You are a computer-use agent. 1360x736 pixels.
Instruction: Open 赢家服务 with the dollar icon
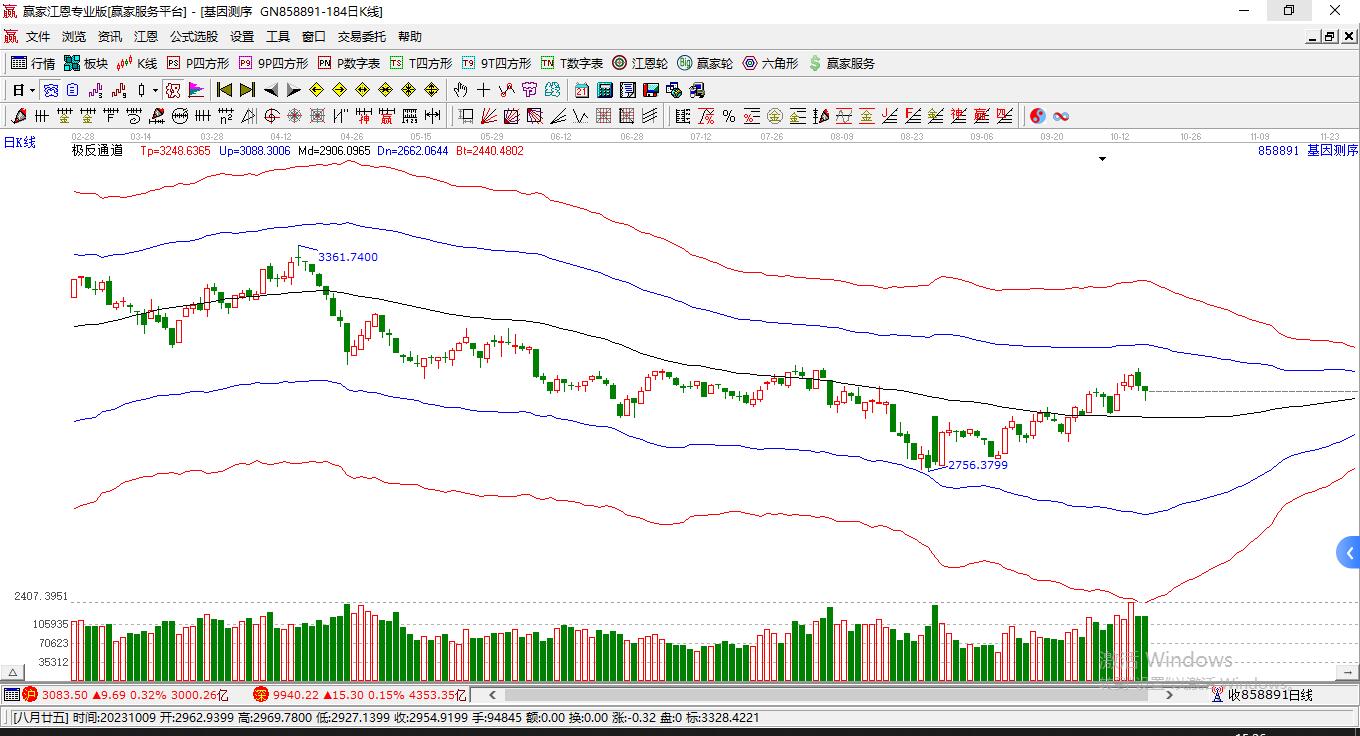pyautogui.click(x=842, y=63)
